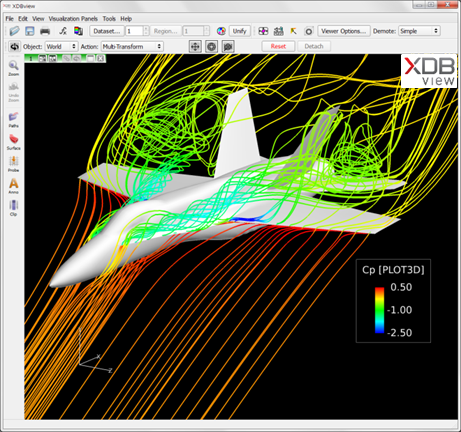Toggle the round target icon in the transform row

click(211, 46)
